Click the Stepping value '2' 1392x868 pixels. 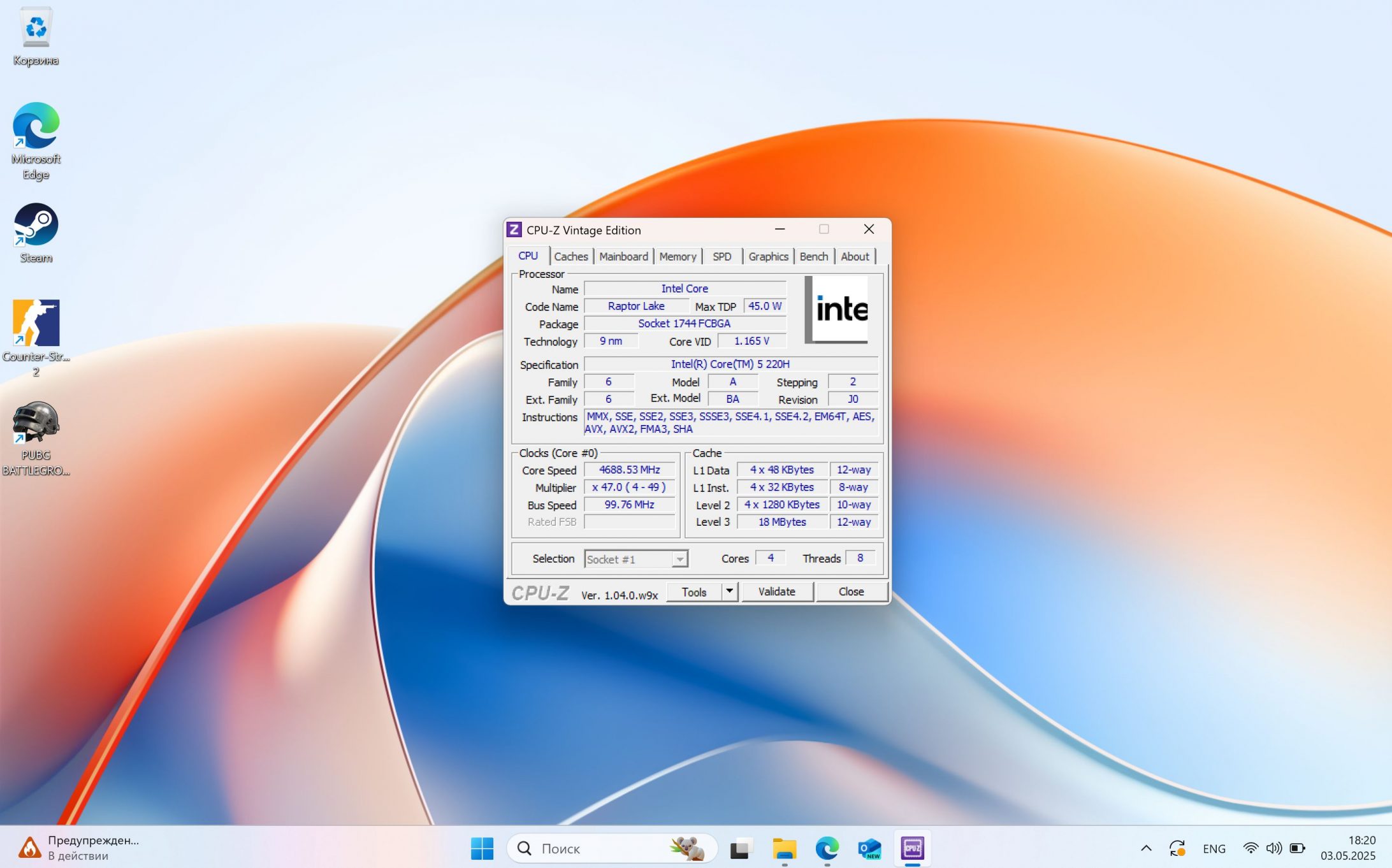pyautogui.click(x=853, y=382)
